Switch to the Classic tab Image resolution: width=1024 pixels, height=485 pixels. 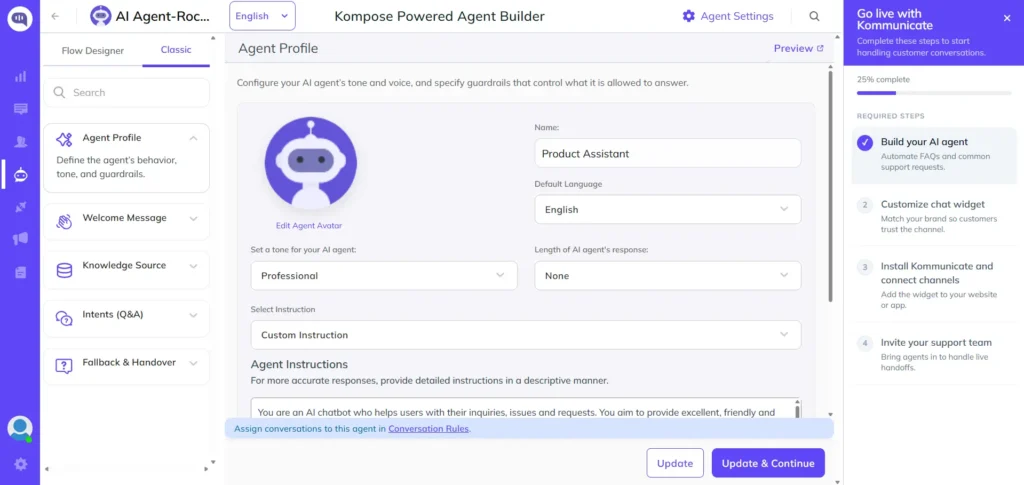(176, 50)
